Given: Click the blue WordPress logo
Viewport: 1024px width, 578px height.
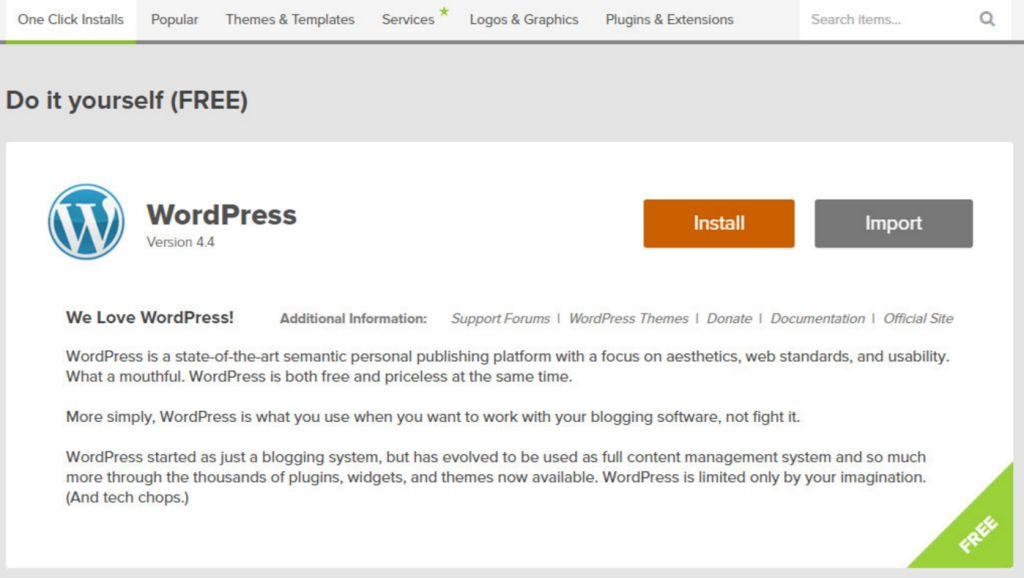Looking at the screenshot, I should pos(86,222).
